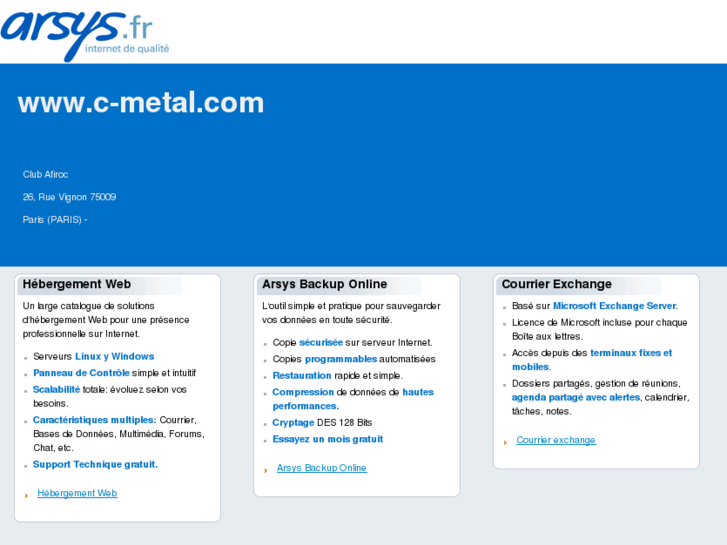The width and height of the screenshot is (727, 545).
Task: Click the address 26, Rue Vignon 75009
Action: (x=70, y=197)
